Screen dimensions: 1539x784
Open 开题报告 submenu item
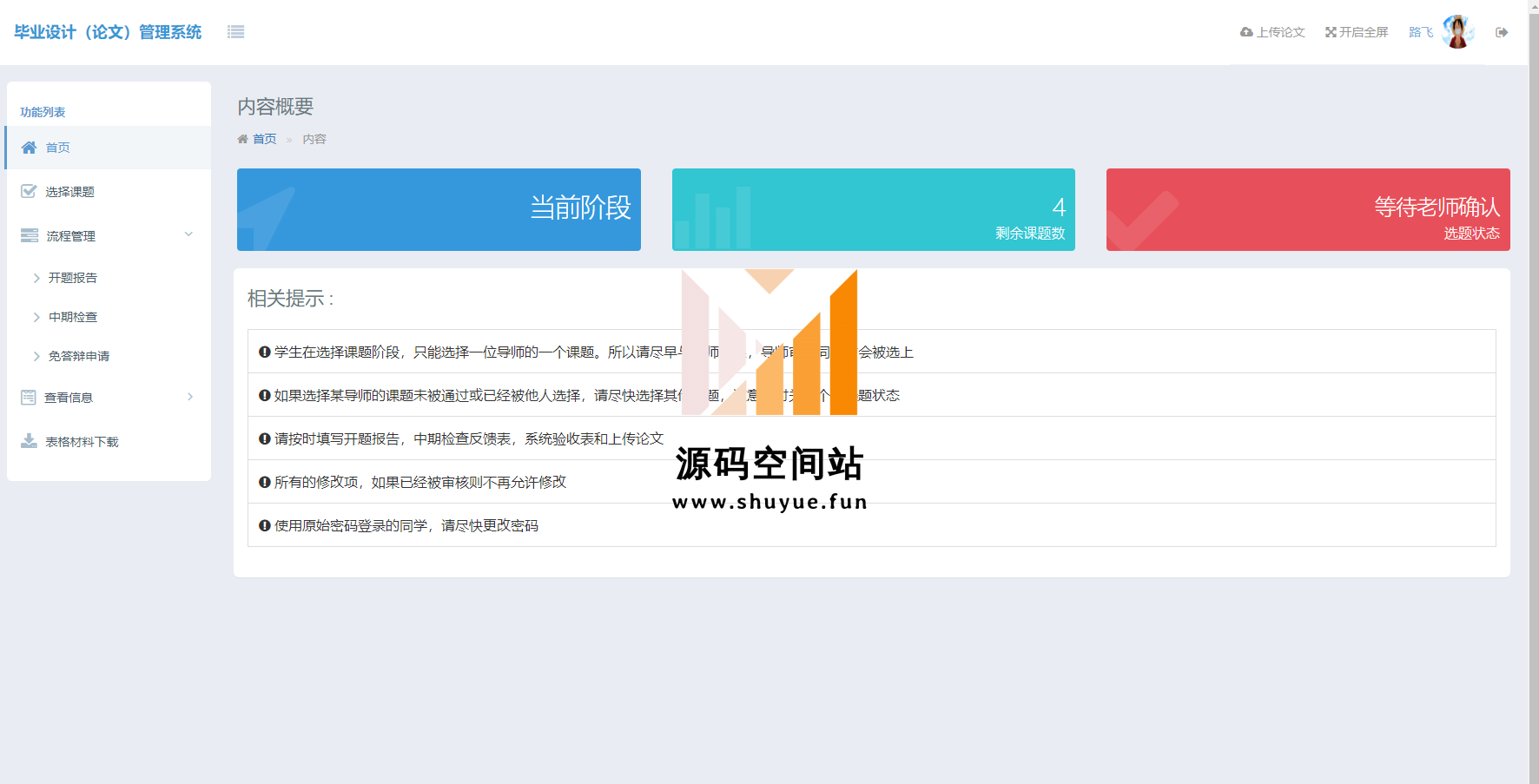click(73, 278)
